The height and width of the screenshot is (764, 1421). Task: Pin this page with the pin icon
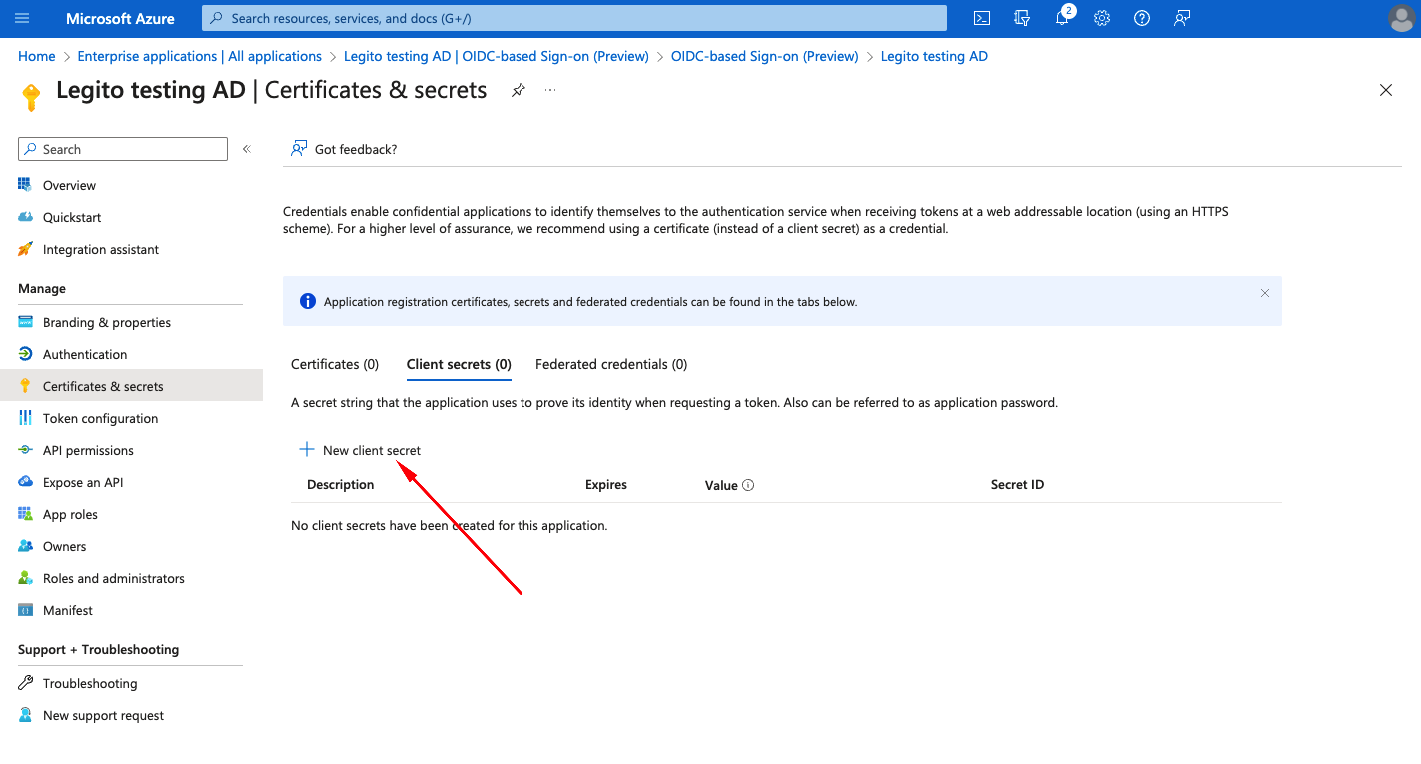(518, 90)
